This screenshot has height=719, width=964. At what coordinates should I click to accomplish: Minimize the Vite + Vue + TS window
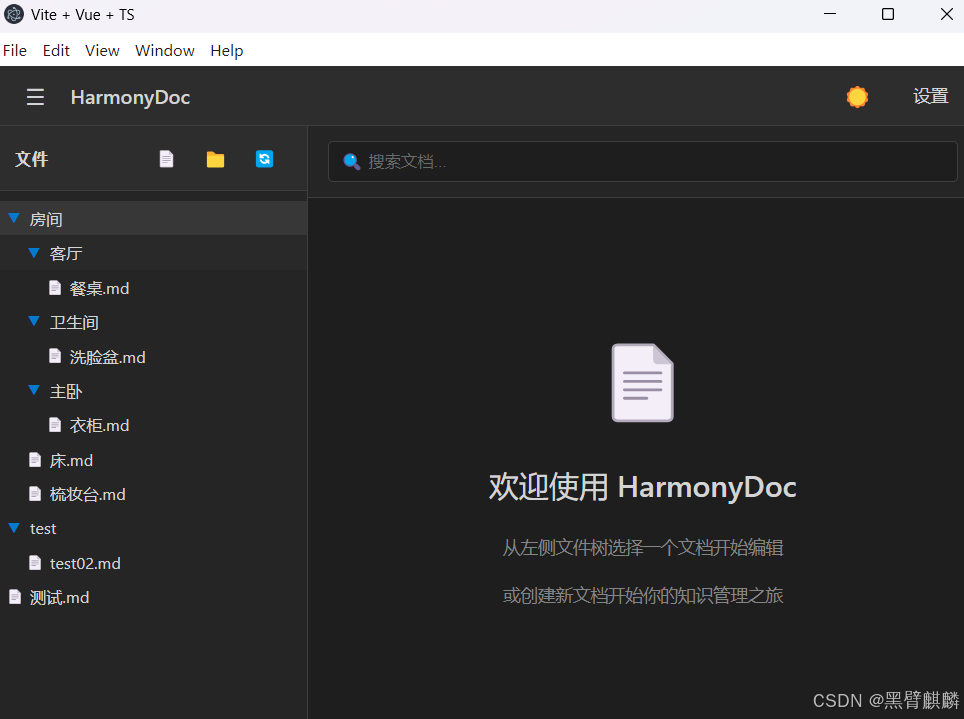830,14
